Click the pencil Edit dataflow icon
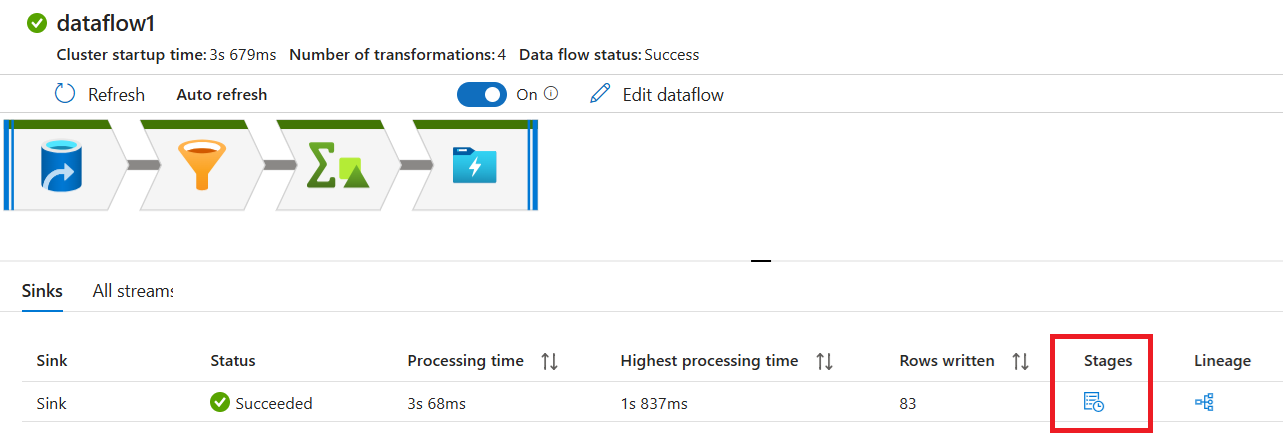Screen dimensions: 1283x446 coord(600,94)
